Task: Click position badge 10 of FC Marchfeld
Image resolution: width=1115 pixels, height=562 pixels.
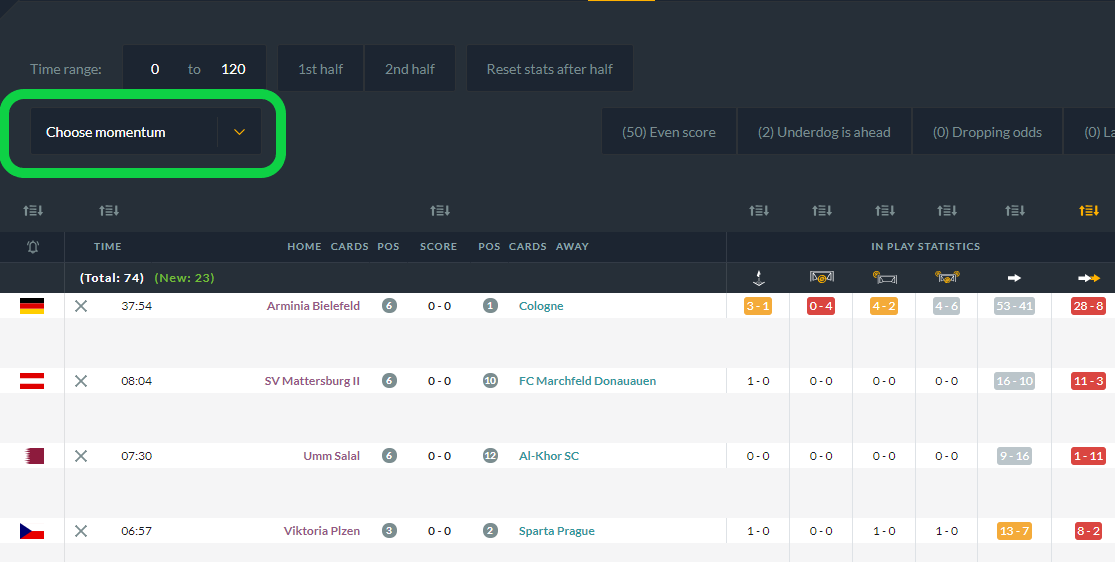Action: pos(490,381)
